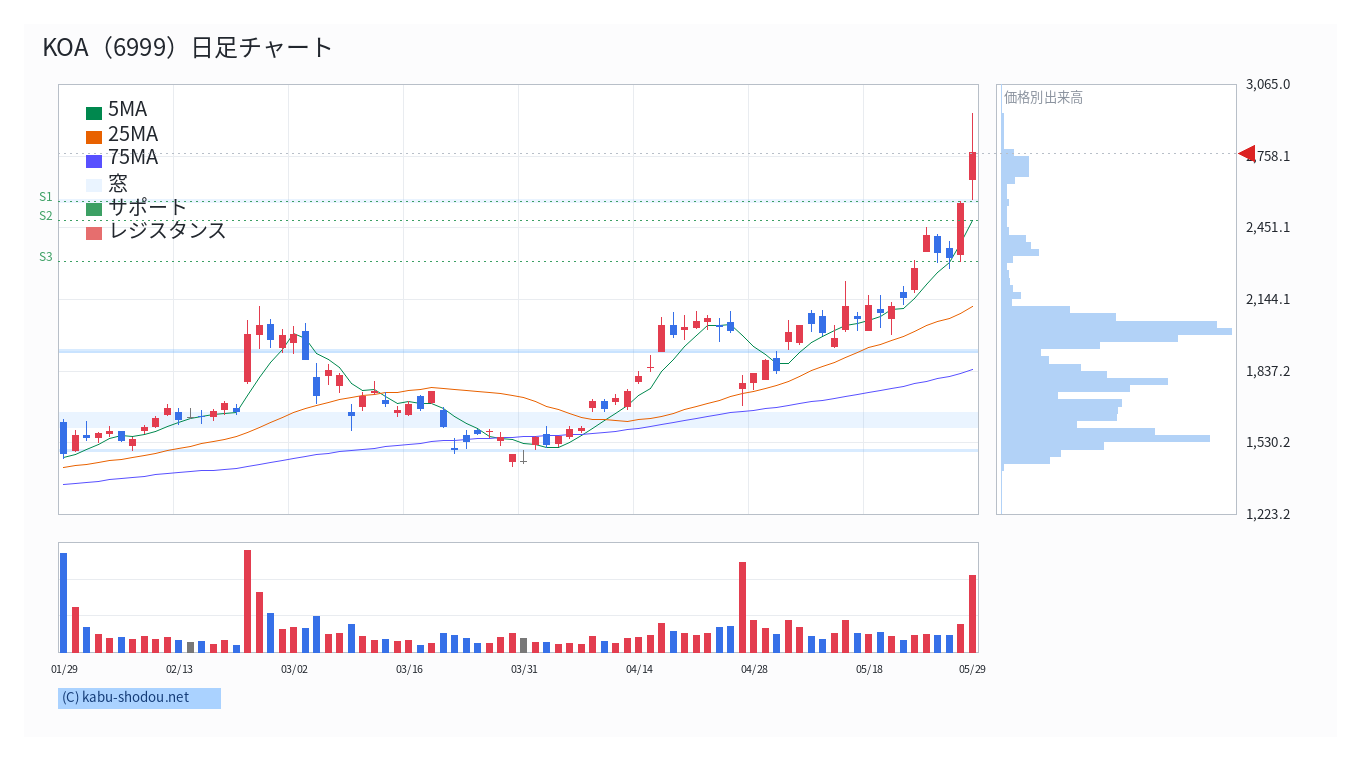This screenshot has height=760, width=1360.
Task: Click the red レジスタンス legend swatch
Action: (x=94, y=233)
